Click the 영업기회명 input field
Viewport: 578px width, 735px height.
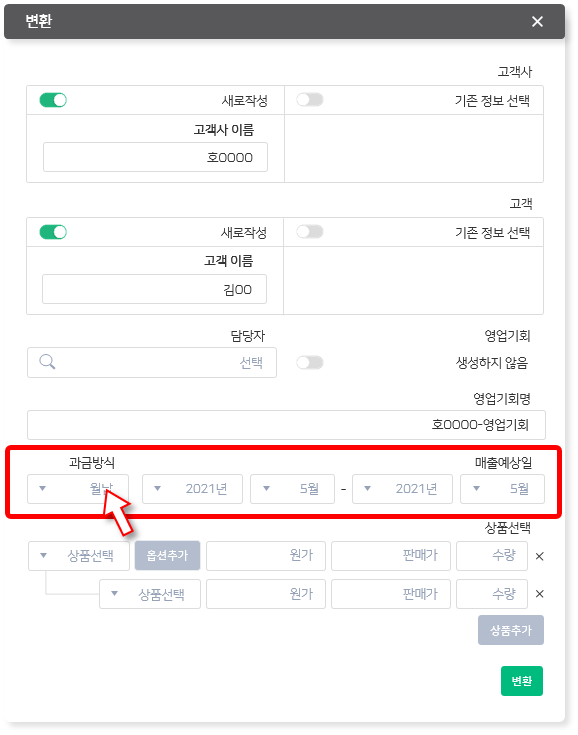286,425
